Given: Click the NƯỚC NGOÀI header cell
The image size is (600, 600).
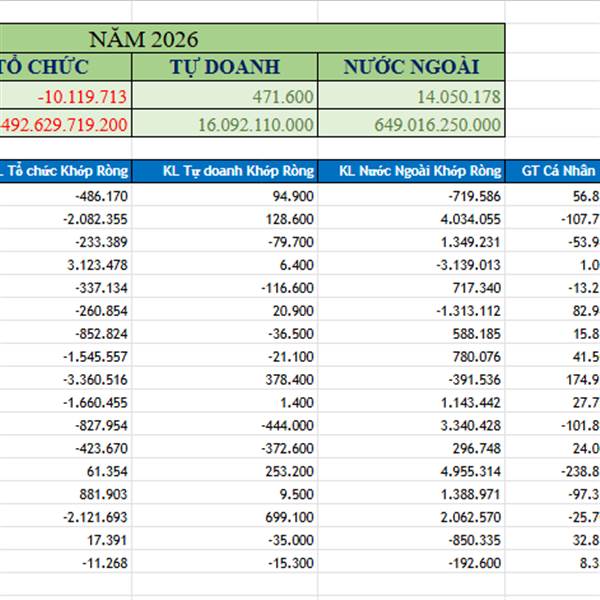Looking at the screenshot, I should coord(411,68).
